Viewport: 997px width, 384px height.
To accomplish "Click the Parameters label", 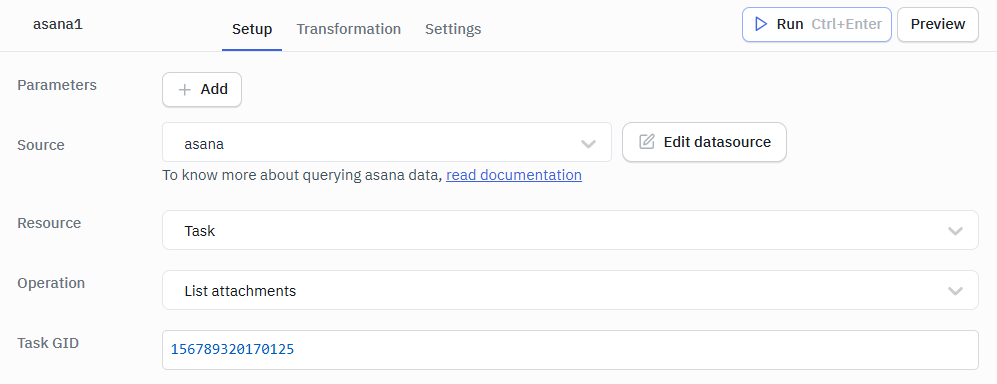I will [57, 85].
